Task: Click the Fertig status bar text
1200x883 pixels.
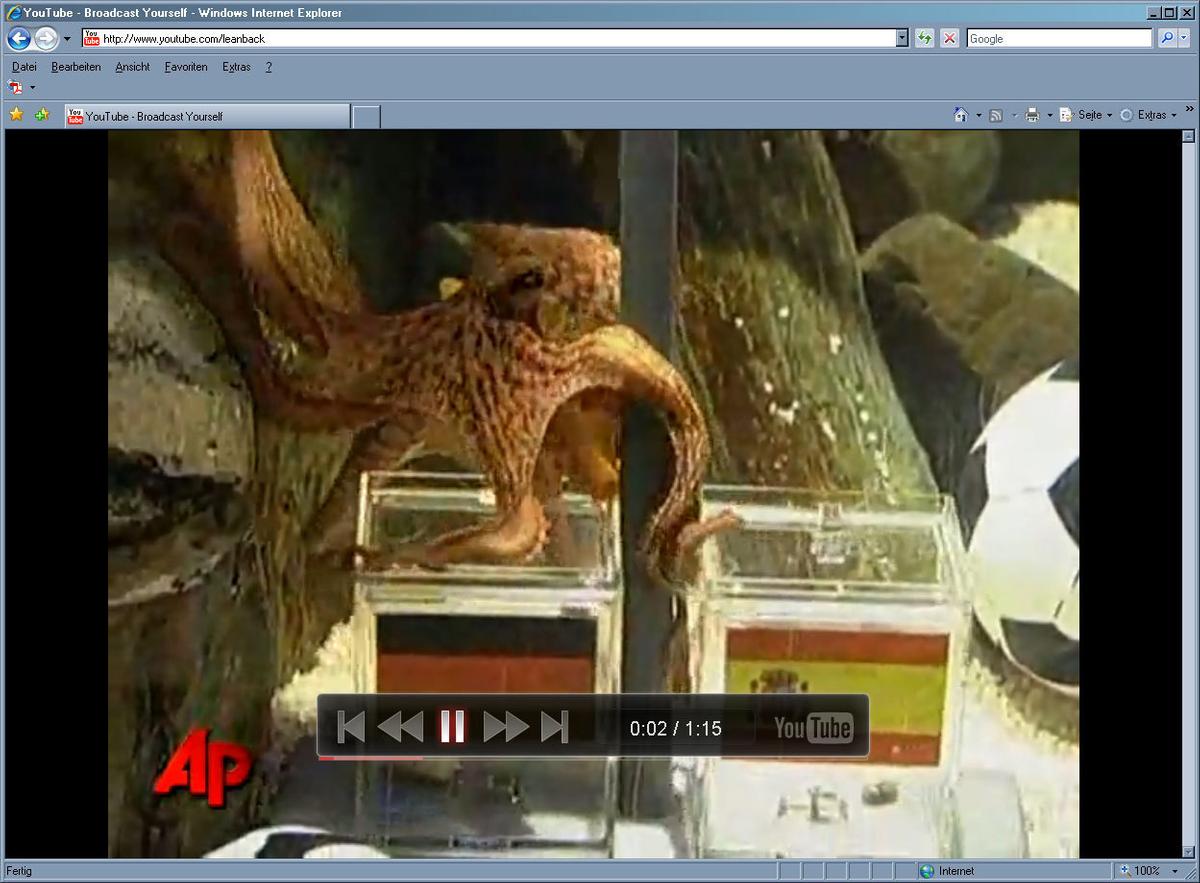Action: pyautogui.click(x=18, y=871)
